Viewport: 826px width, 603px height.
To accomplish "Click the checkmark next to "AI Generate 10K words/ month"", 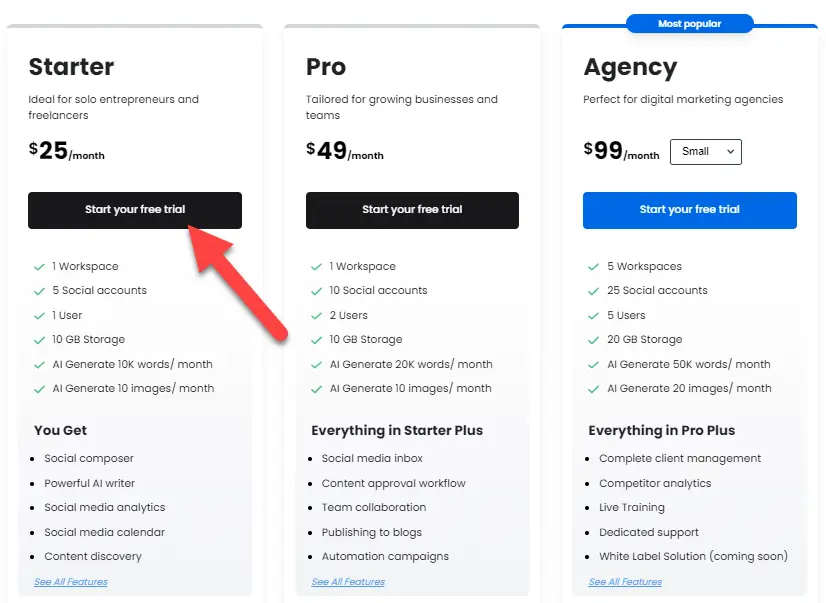I will tap(39, 364).
